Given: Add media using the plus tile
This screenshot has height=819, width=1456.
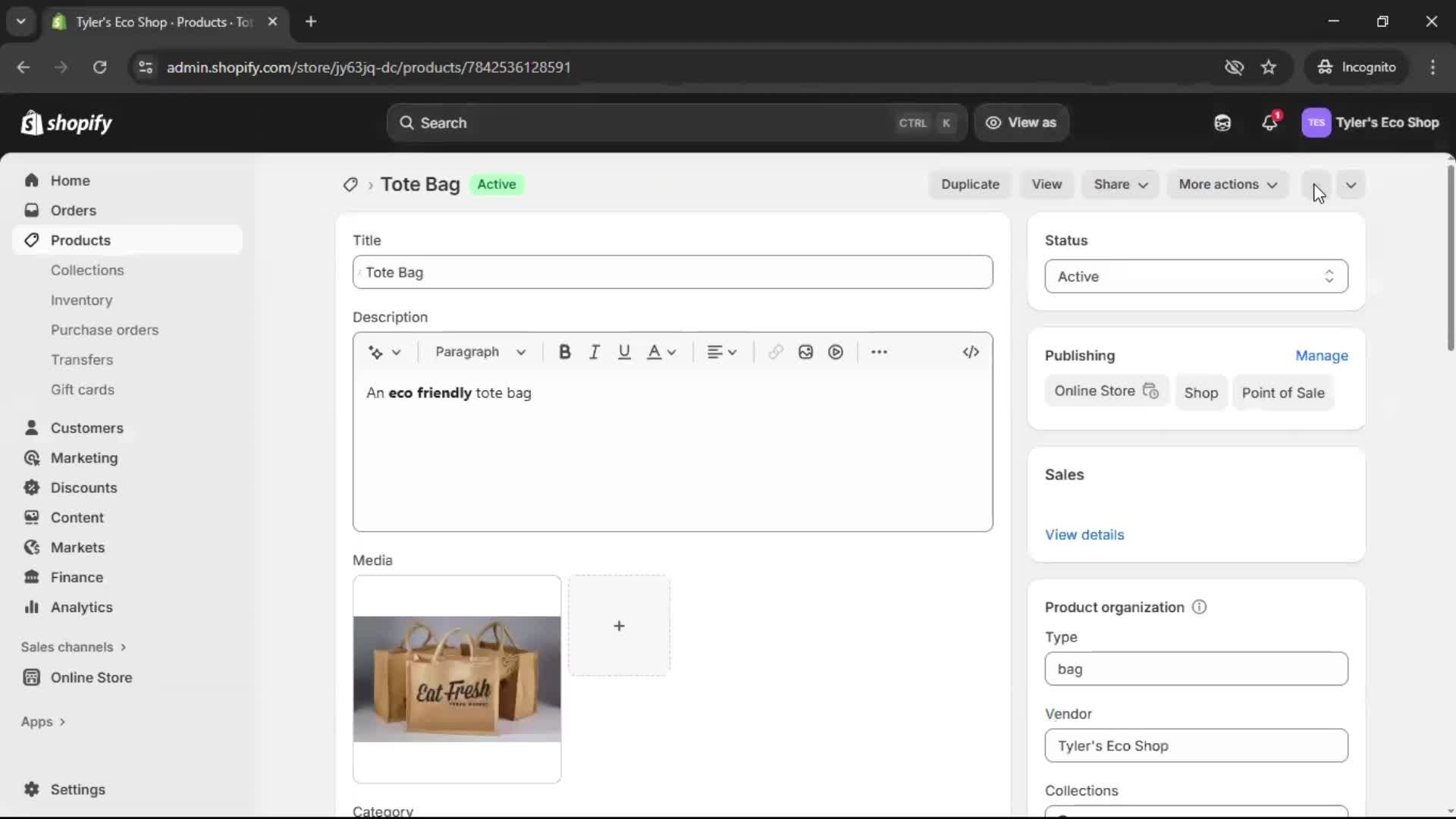Looking at the screenshot, I should pos(619,626).
